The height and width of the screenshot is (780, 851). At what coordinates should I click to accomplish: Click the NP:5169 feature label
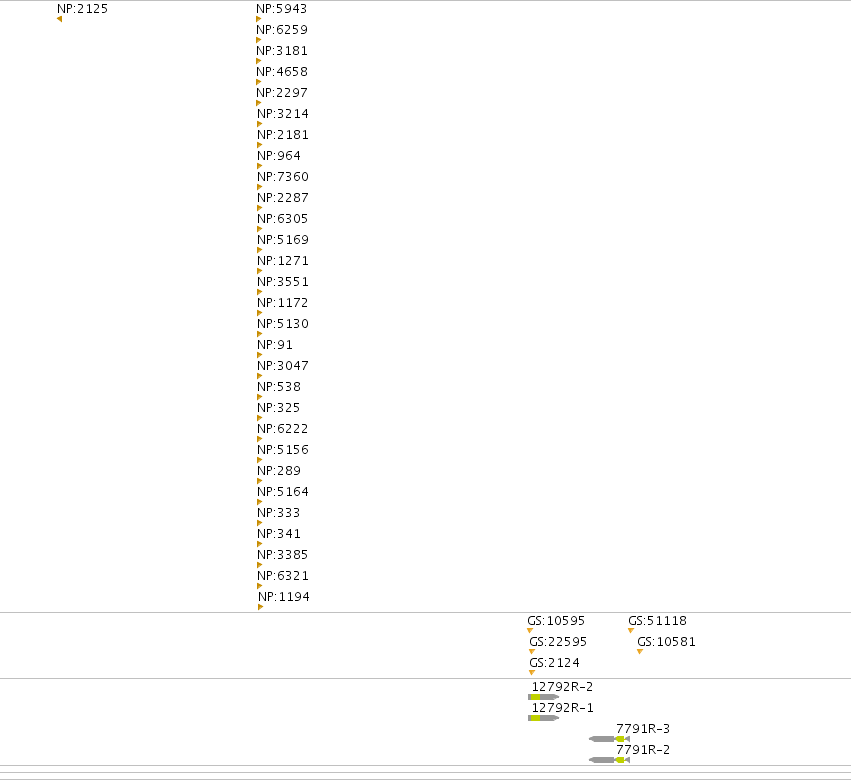[283, 240]
